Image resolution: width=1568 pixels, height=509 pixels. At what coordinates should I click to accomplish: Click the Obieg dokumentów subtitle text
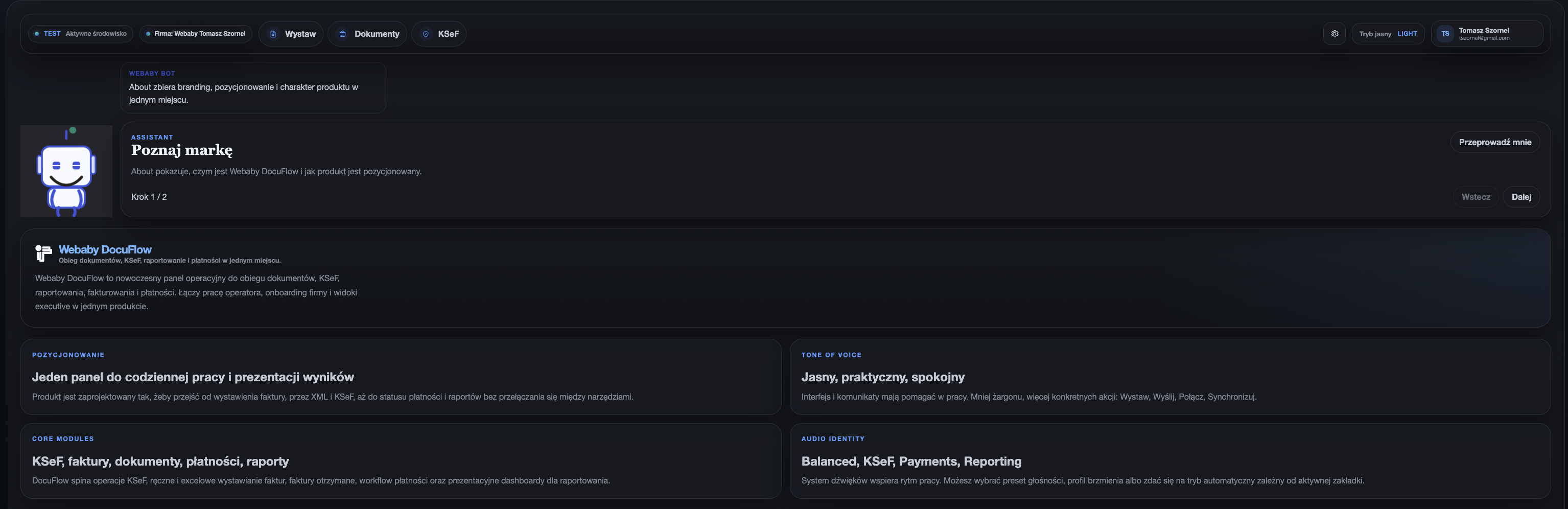click(x=170, y=261)
